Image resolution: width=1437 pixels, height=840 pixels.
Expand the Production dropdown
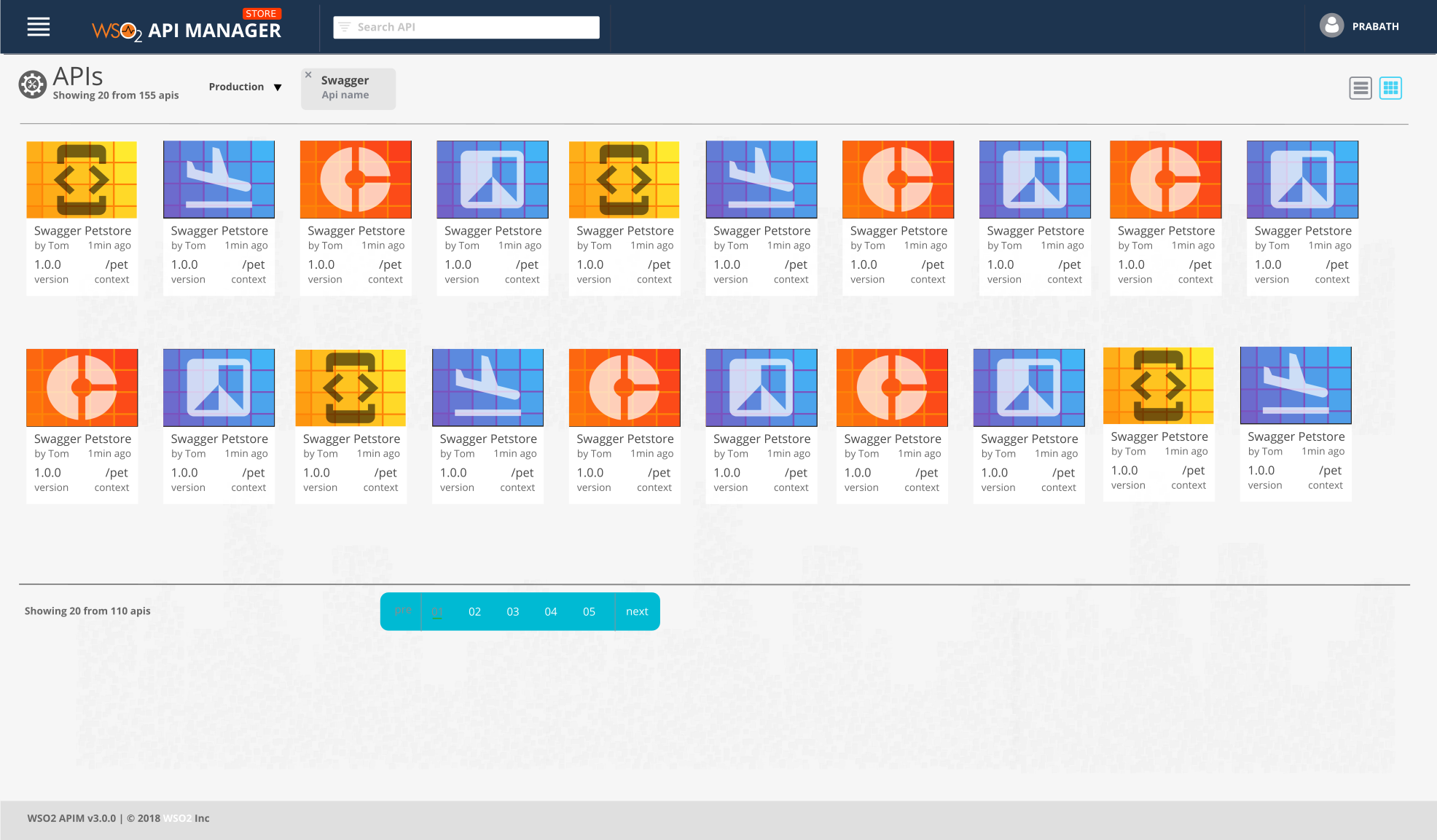(245, 87)
